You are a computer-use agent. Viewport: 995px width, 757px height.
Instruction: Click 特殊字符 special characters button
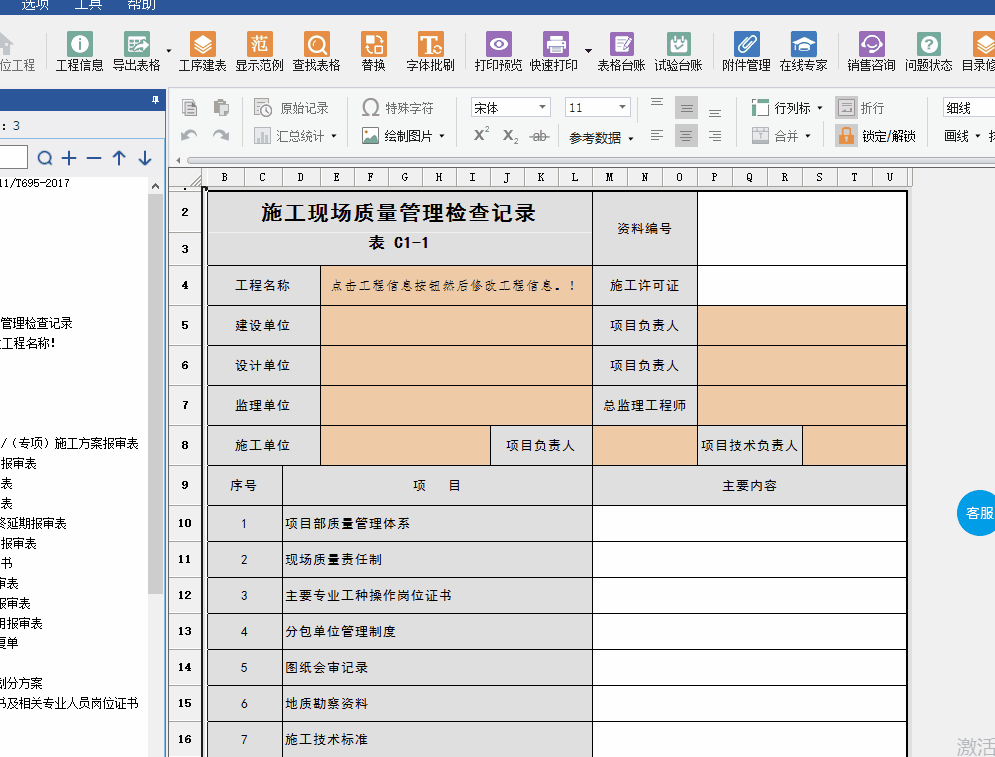[x=397, y=108]
